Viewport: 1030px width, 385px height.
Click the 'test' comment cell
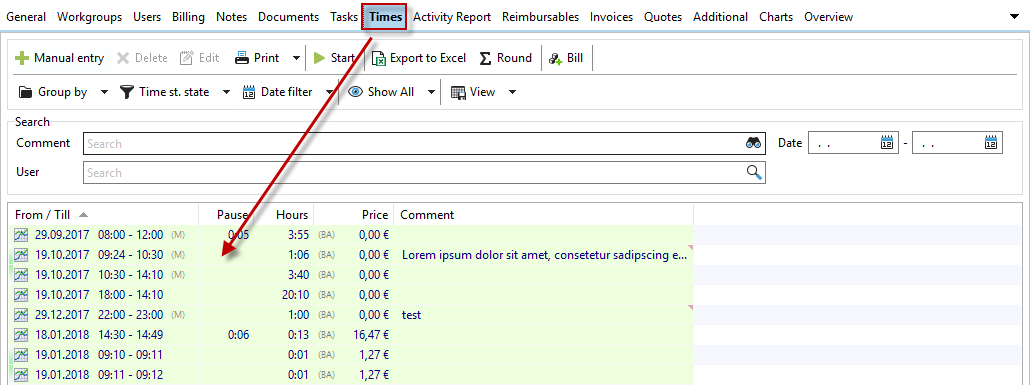pos(544,315)
